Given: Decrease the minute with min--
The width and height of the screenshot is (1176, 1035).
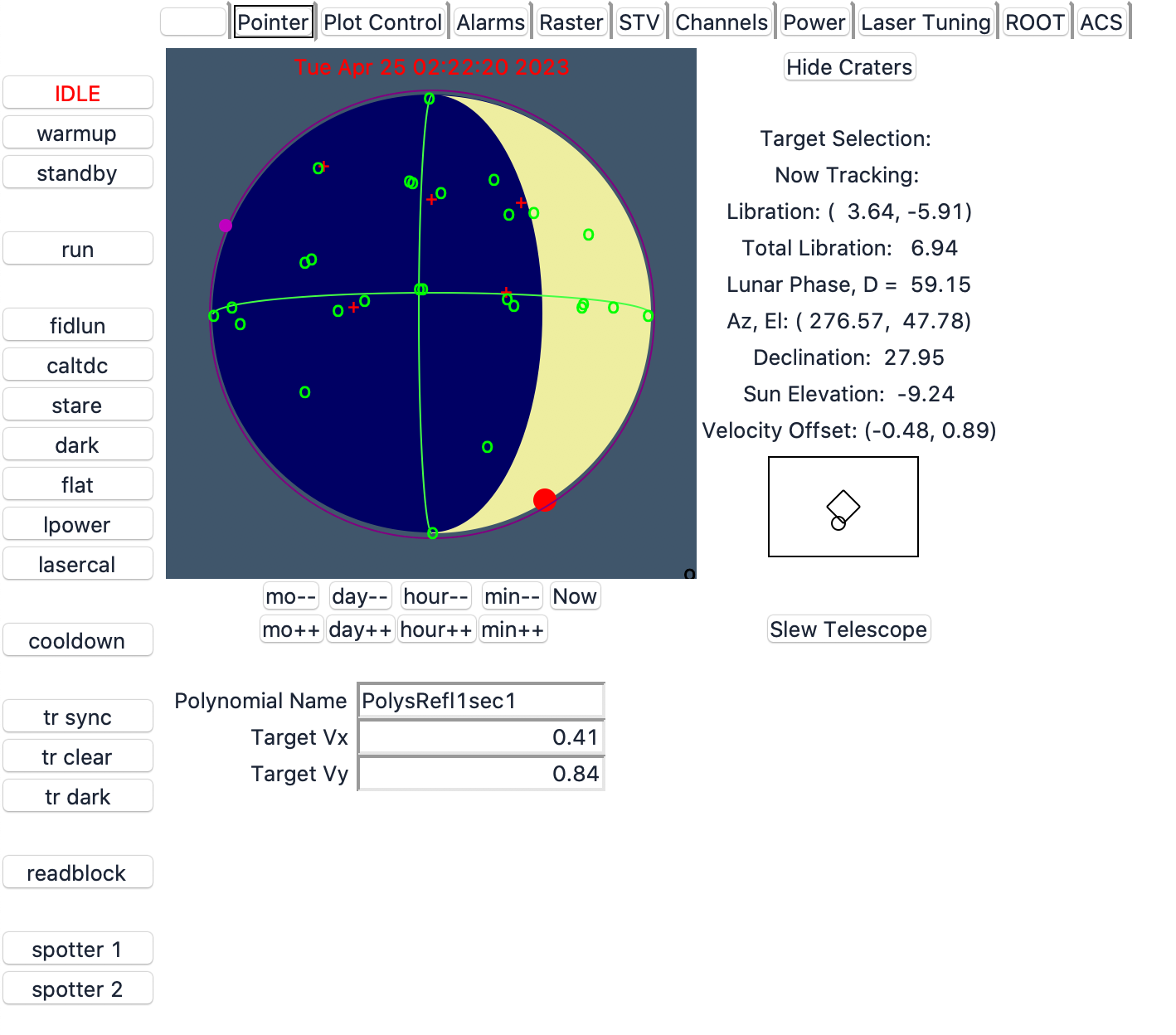Looking at the screenshot, I should pyautogui.click(x=513, y=596).
